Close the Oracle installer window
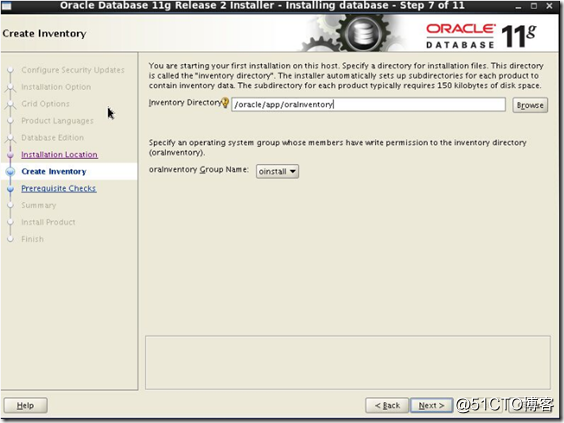The width and height of the screenshot is (564, 423). [x=550, y=6]
